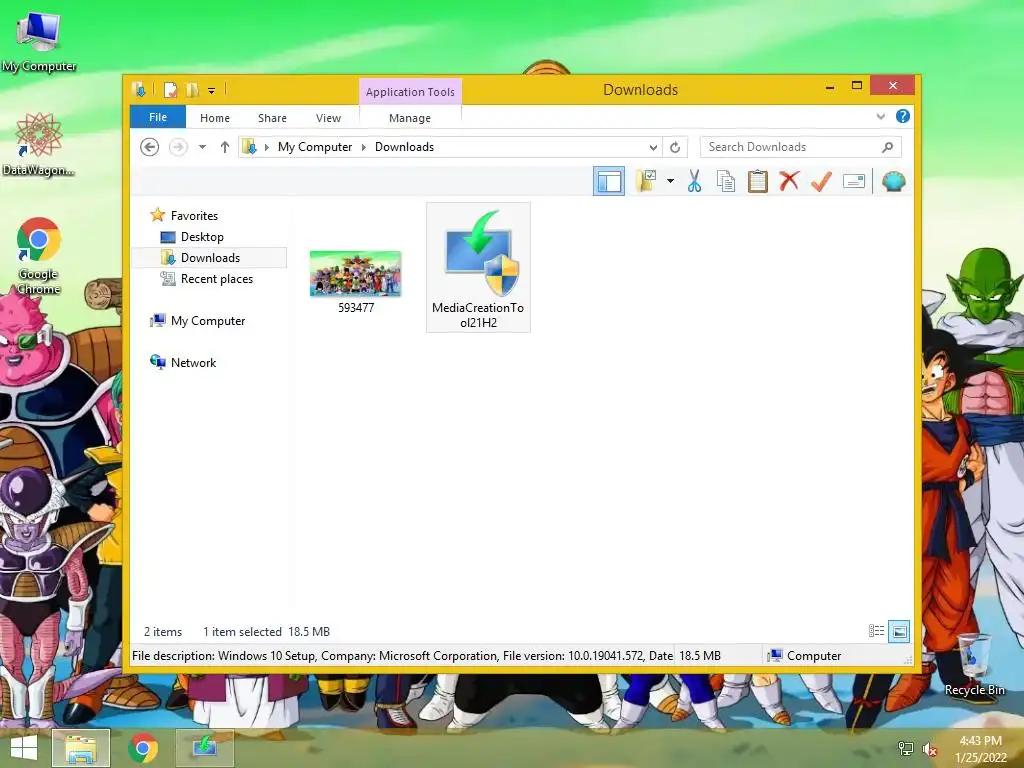
Task: Click the search magnifier icon
Action: [888, 147]
